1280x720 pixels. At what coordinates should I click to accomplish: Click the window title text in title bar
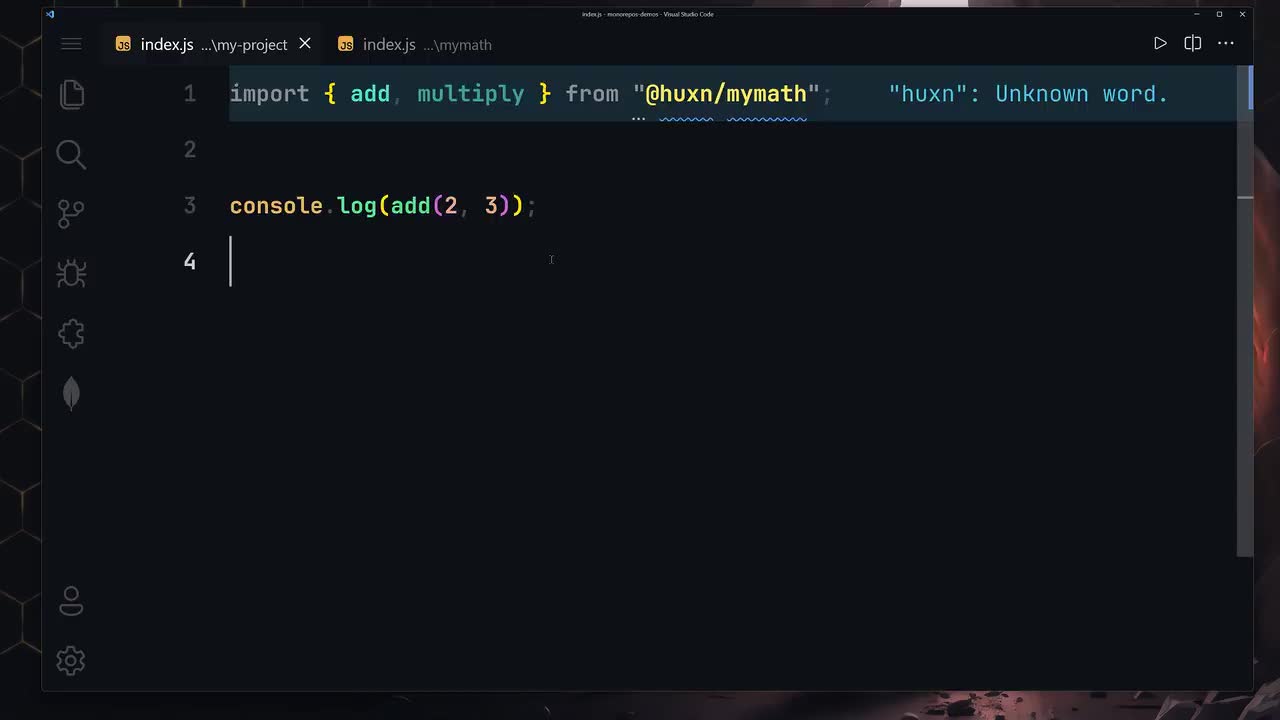[x=647, y=14]
